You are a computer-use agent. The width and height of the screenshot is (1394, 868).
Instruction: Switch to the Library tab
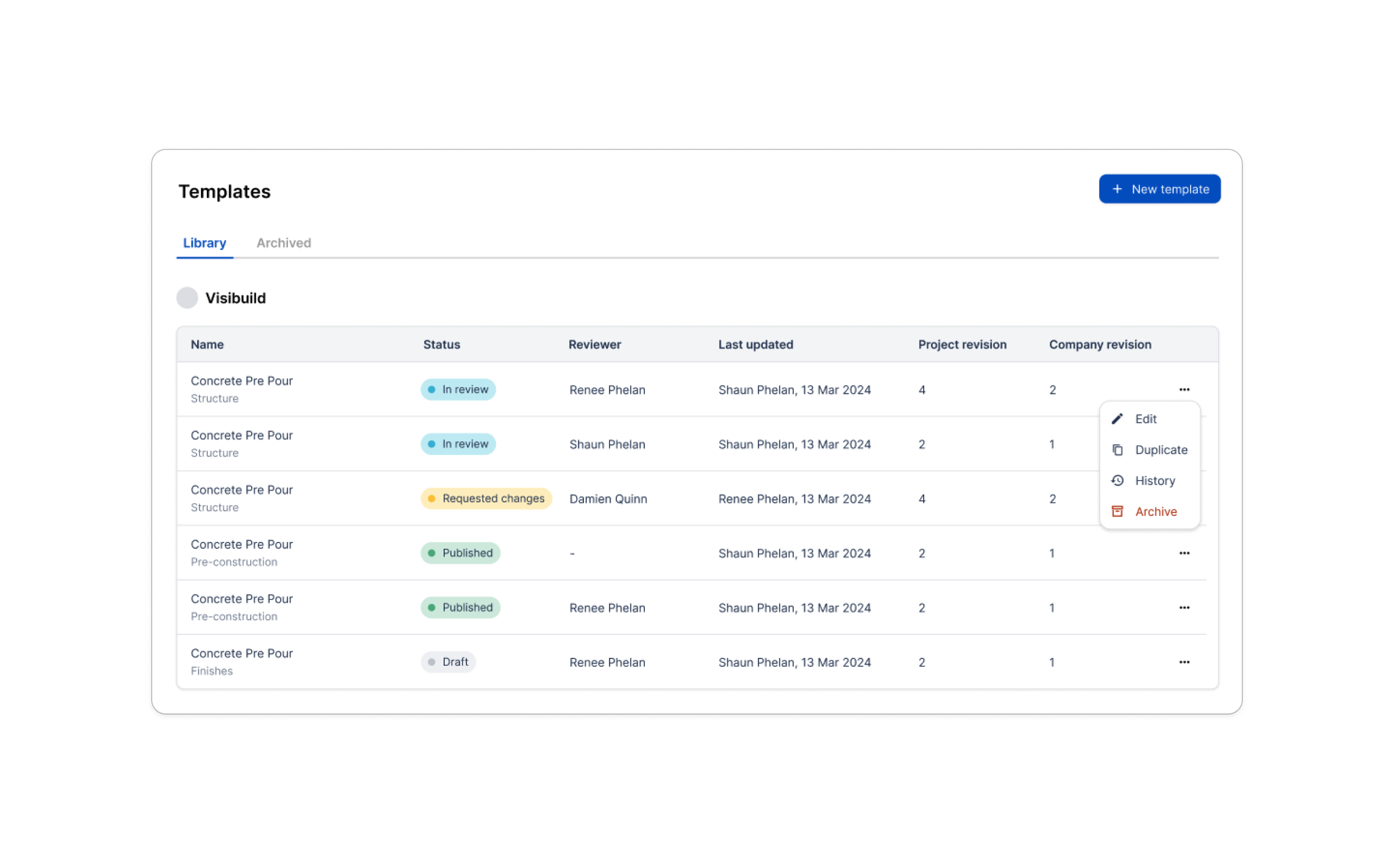[204, 243]
